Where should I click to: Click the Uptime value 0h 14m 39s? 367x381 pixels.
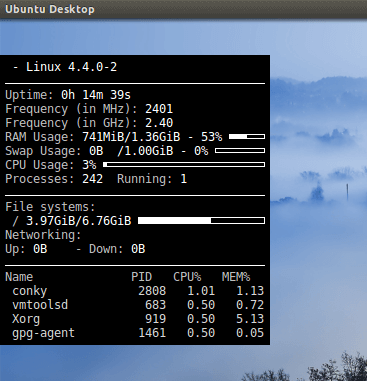96,95
